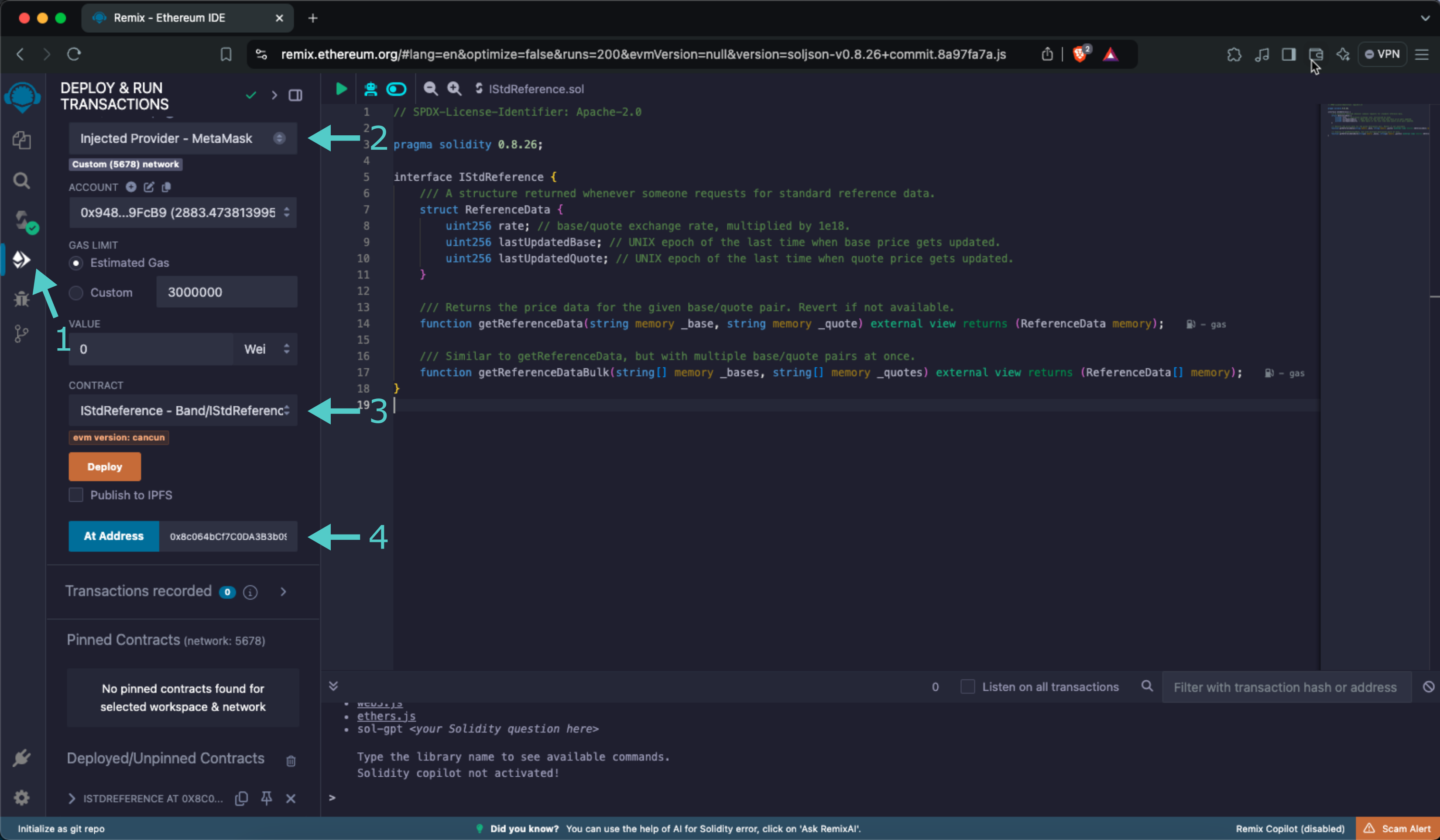Viewport: 1440px width, 840px height.
Task: Click the info icon beside Transactions recorded
Action: point(250,592)
